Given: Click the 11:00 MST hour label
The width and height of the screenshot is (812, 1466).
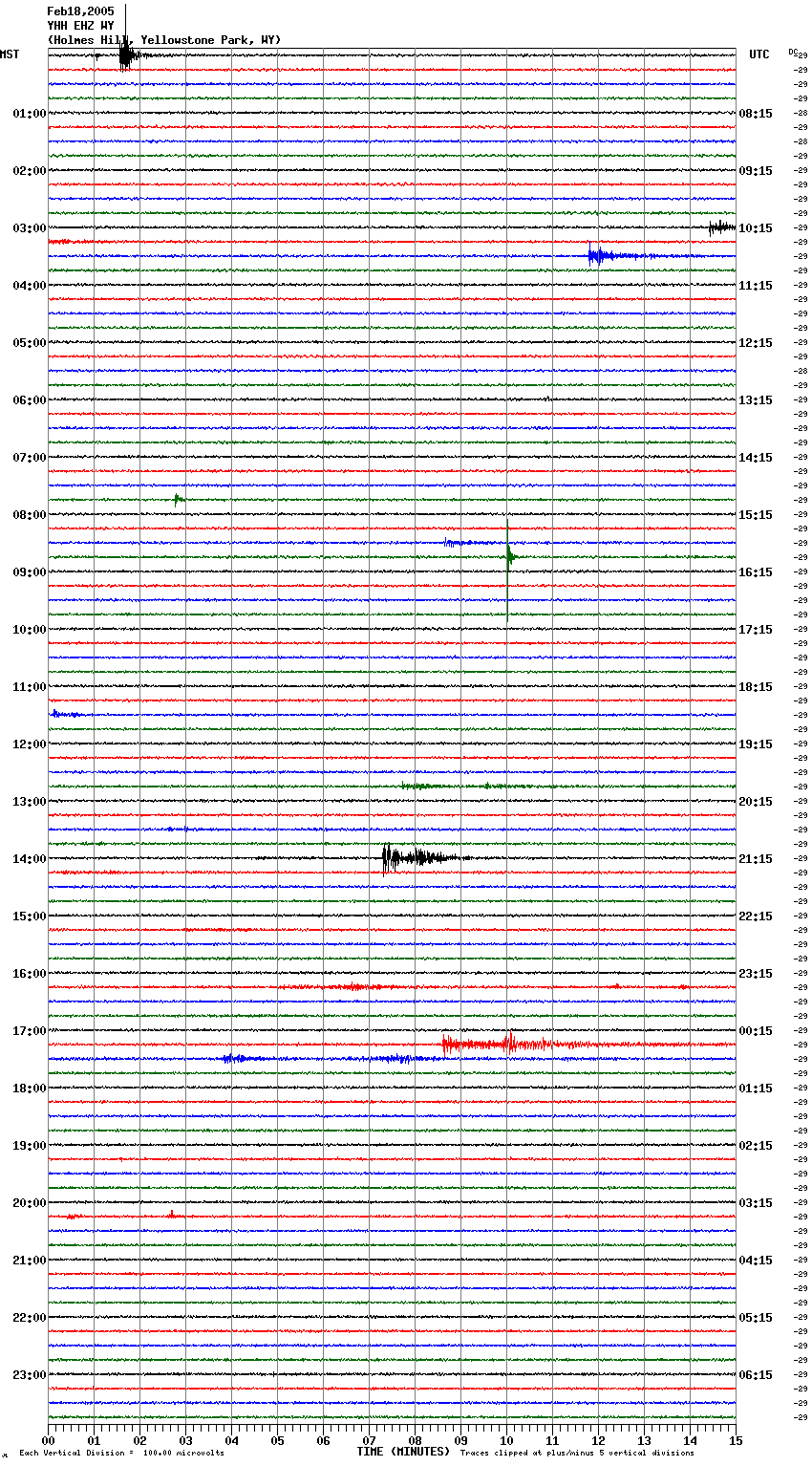Looking at the screenshot, I should tap(29, 687).
